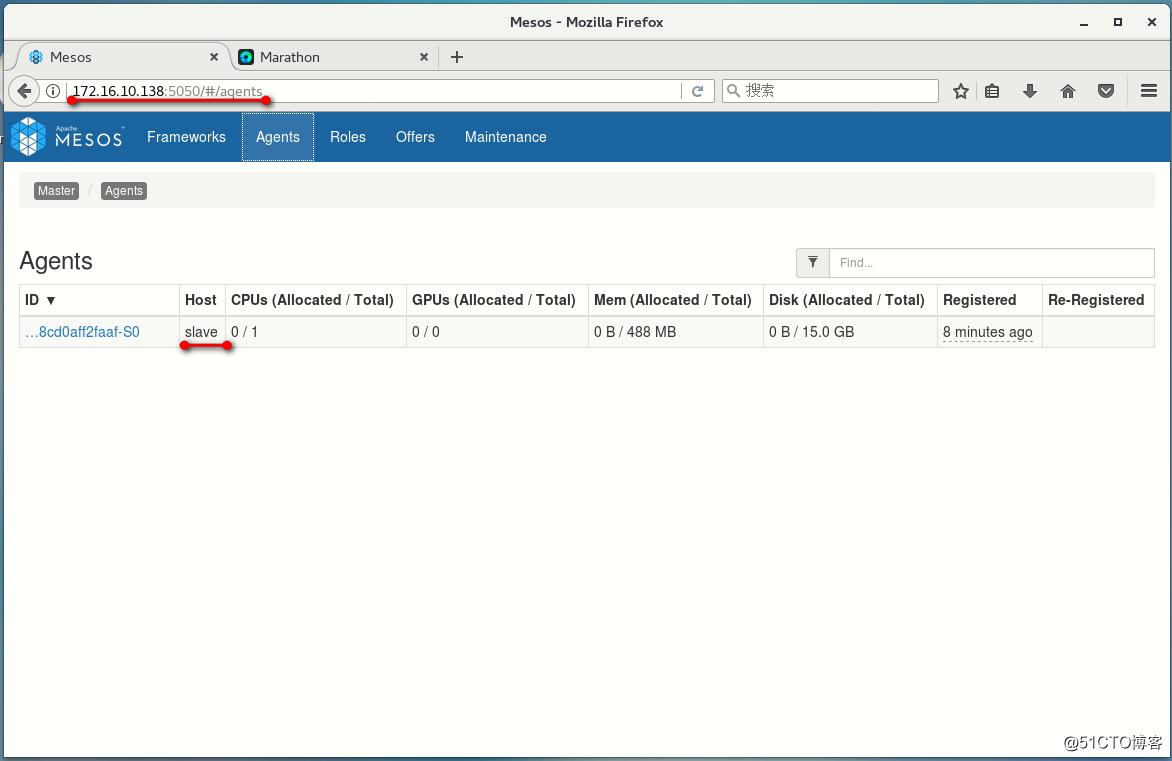Sort by Host column header

click(201, 300)
